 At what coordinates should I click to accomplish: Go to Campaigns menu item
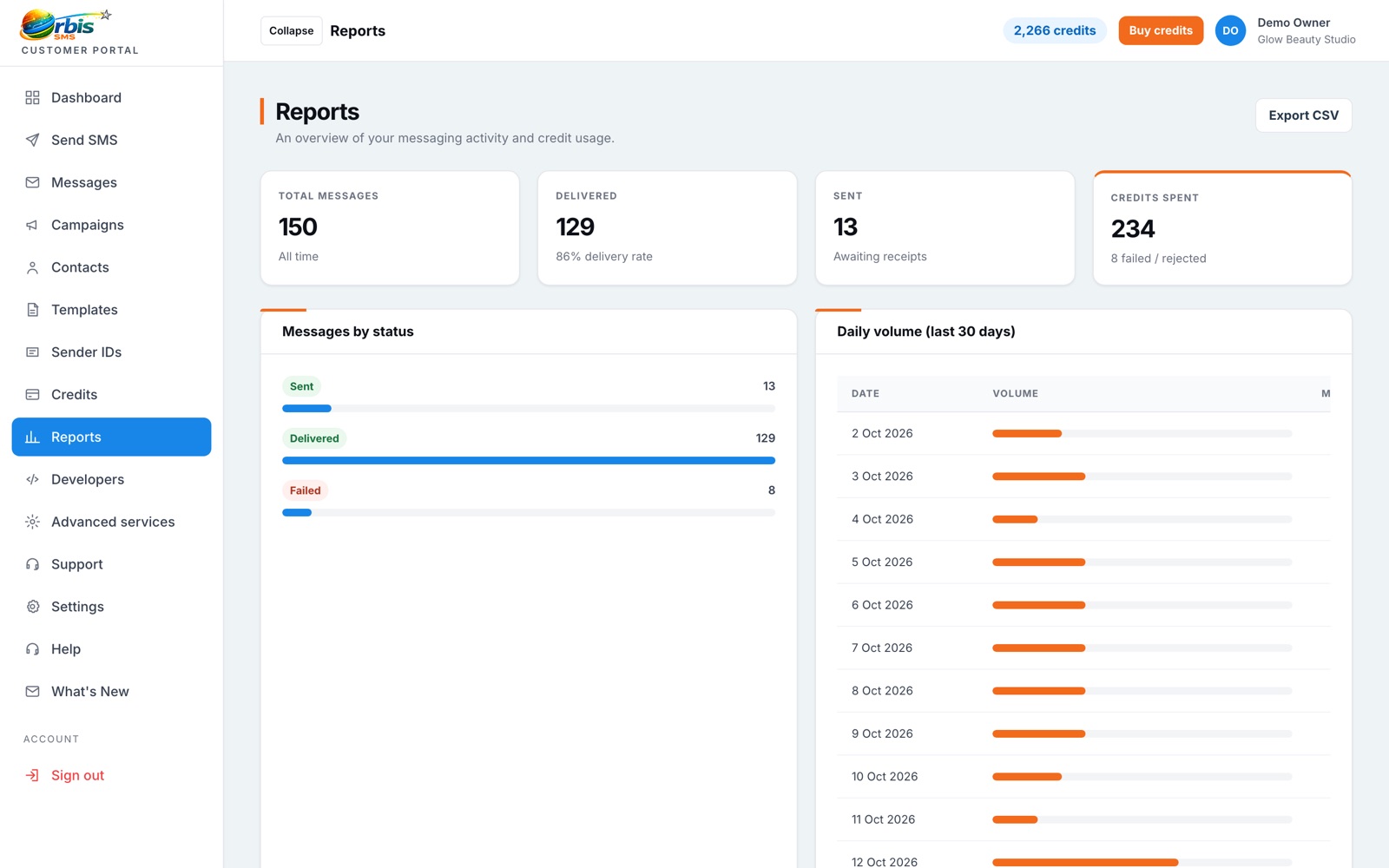tap(111, 225)
